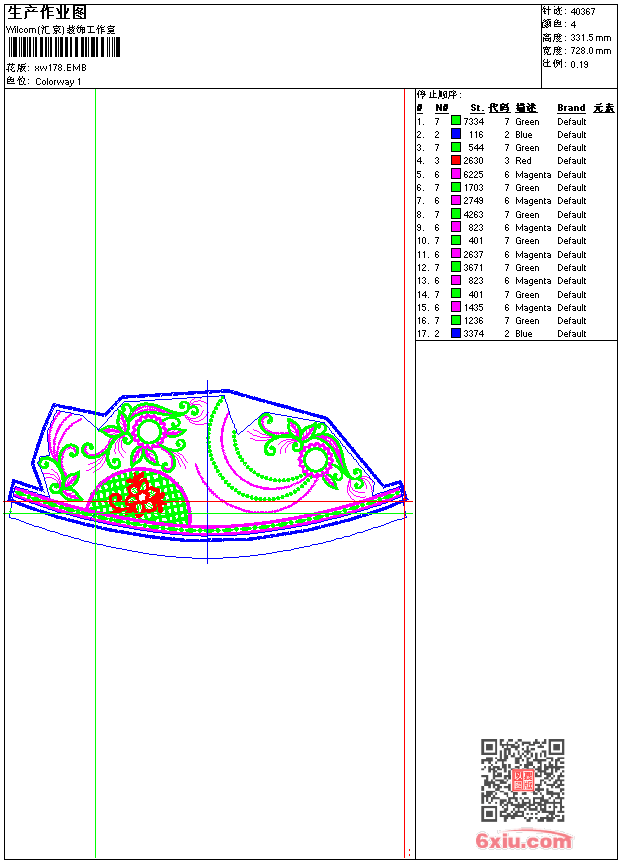Click the green swatch in stop row 8
Image resolution: width=620 pixels, height=860 pixels.
click(x=456, y=213)
